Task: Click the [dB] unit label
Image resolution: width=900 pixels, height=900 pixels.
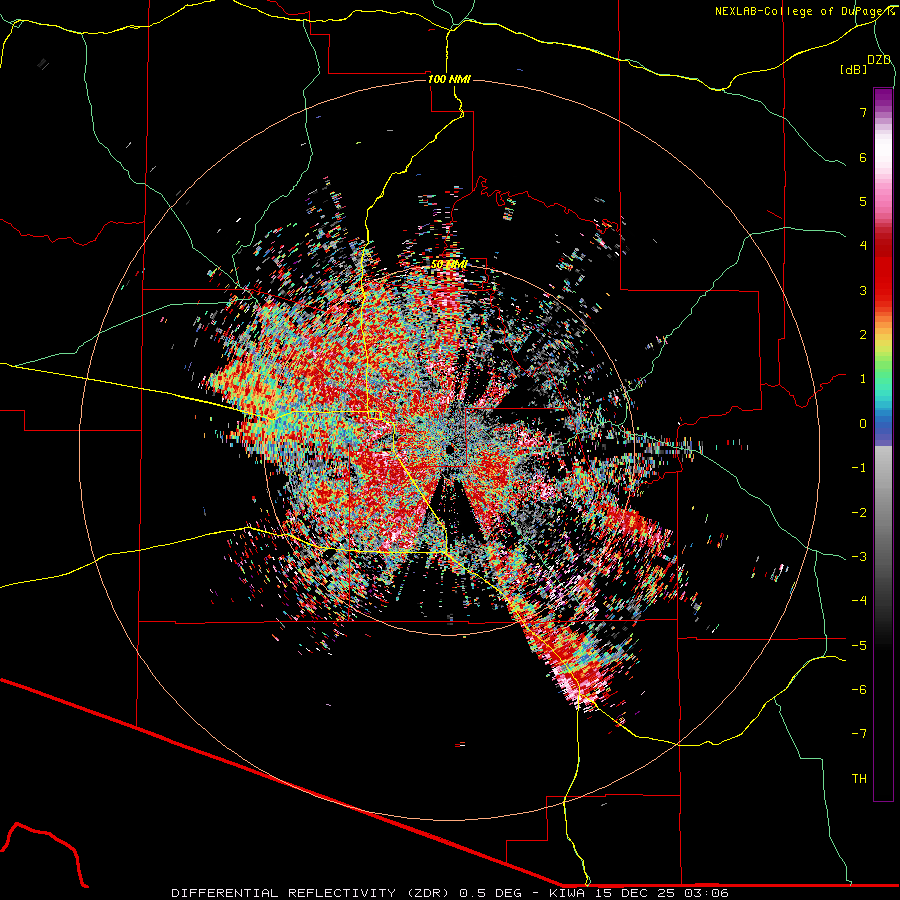Action: (x=854, y=69)
